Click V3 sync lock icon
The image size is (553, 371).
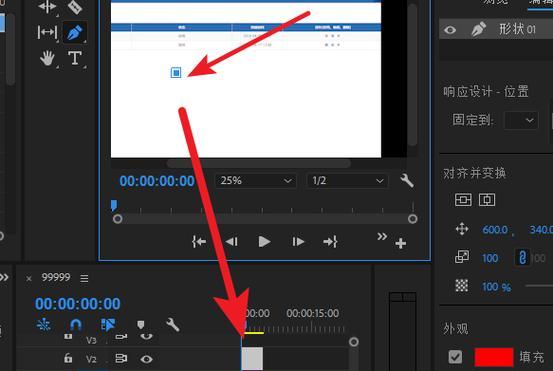[121, 336]
